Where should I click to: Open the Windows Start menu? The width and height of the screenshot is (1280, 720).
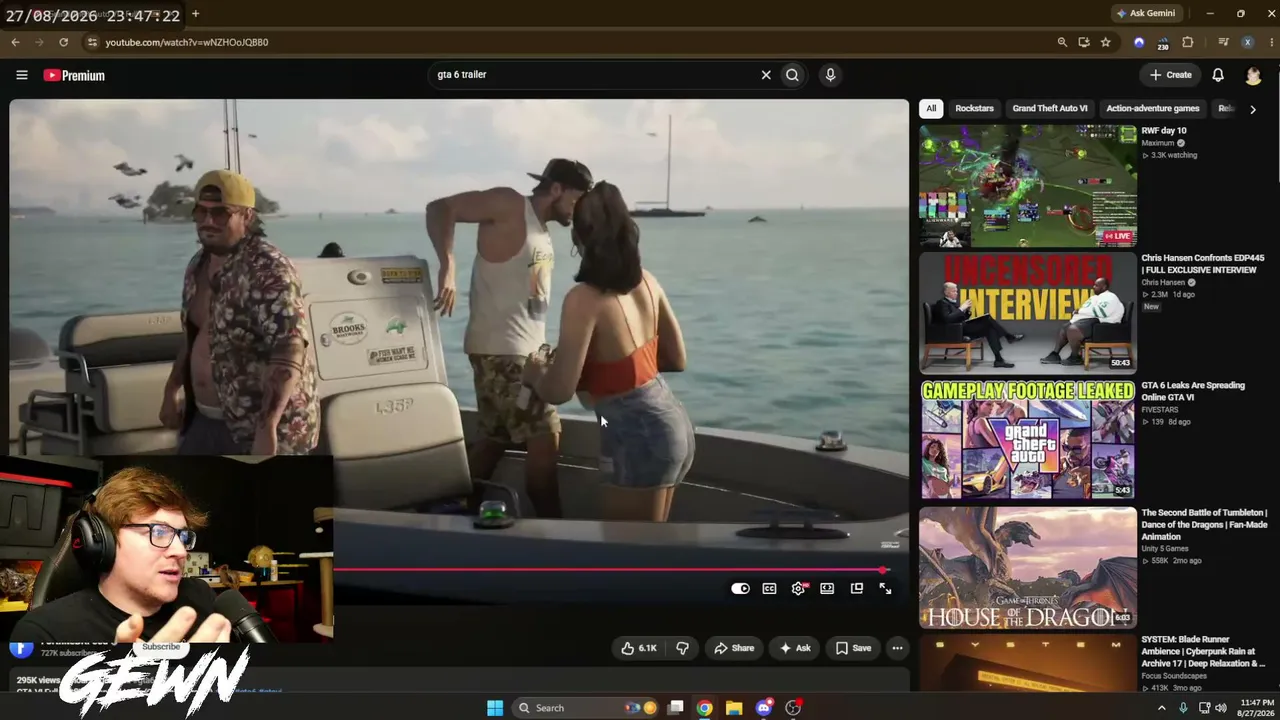point(495,708)
